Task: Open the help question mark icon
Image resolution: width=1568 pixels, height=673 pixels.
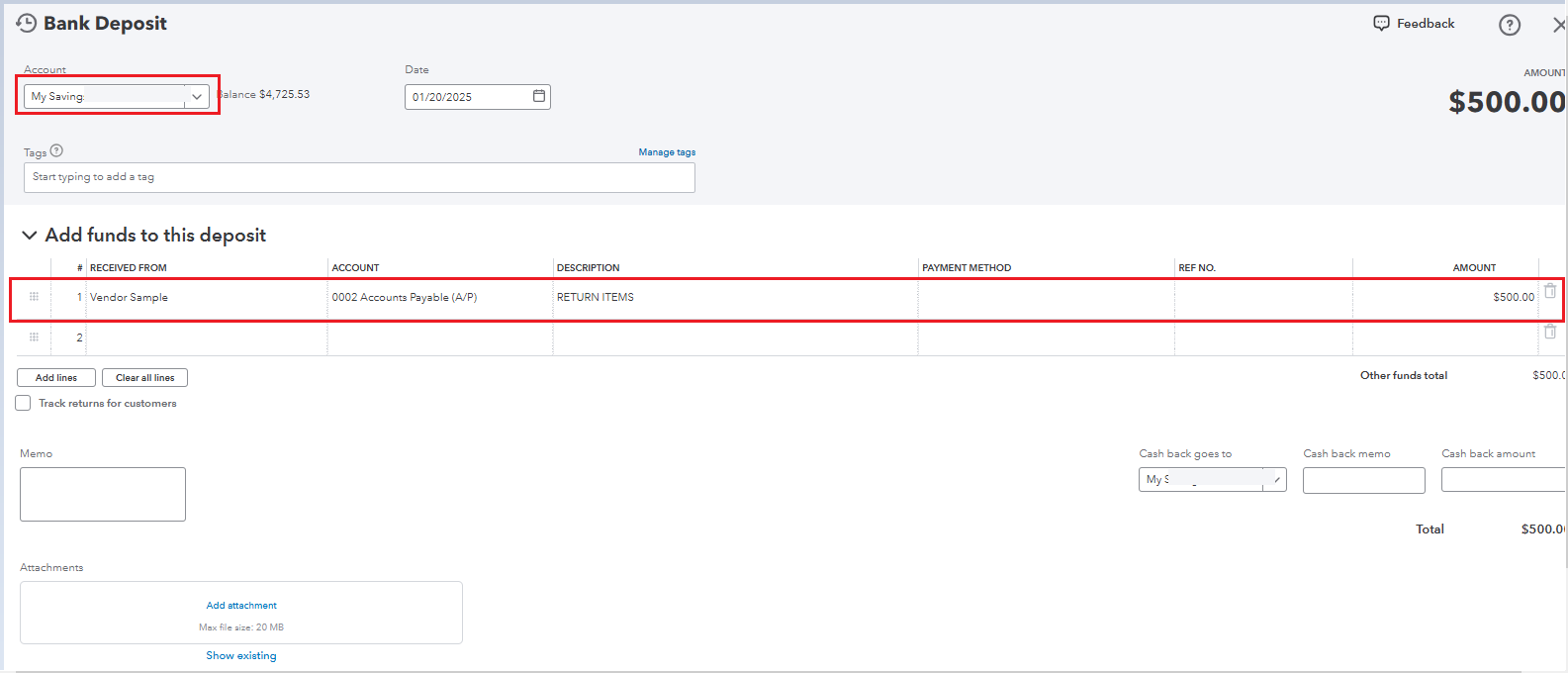Action: 1509,25
